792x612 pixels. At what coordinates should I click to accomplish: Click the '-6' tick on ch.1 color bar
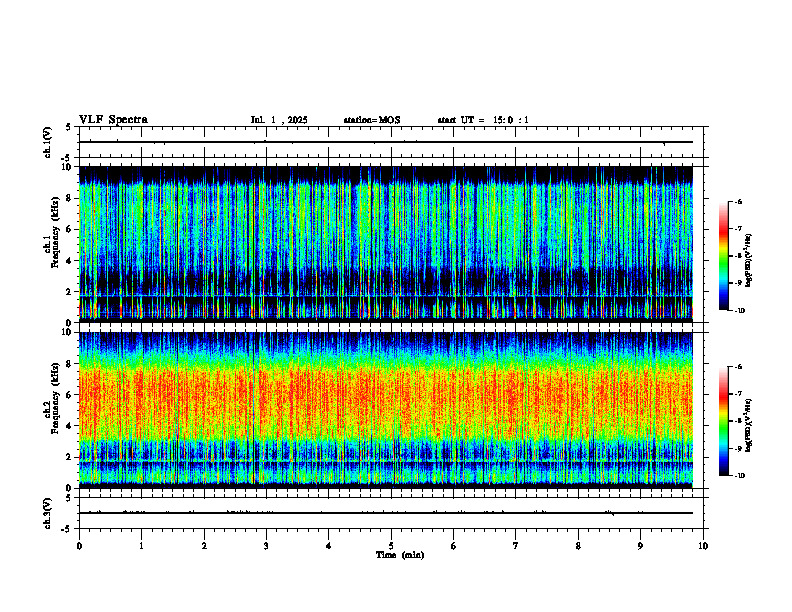738,201
